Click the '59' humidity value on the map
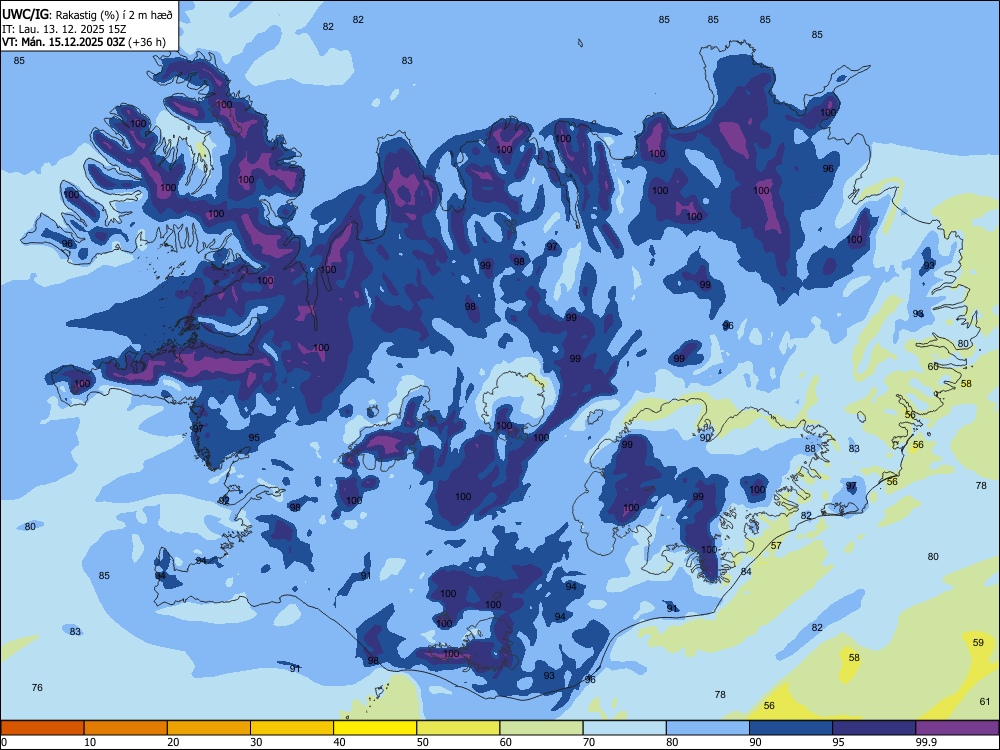The image size is (1000, 750). click(978, 643)
